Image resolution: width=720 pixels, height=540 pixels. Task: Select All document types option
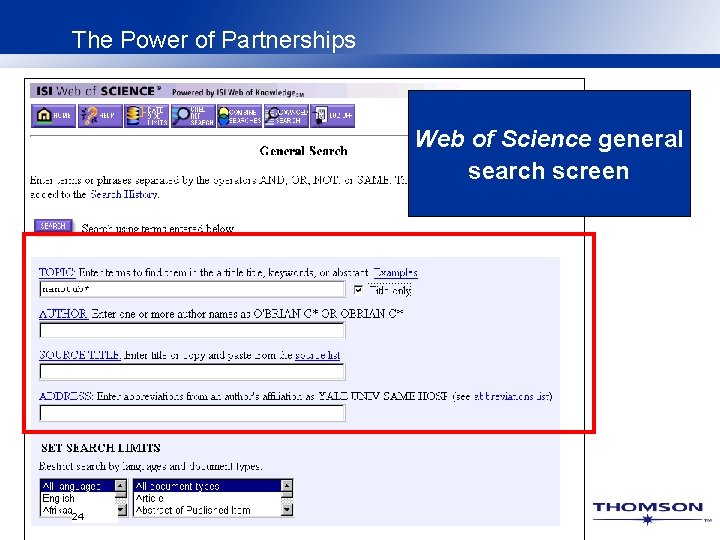pyautogui.click(x=207, y=486)
